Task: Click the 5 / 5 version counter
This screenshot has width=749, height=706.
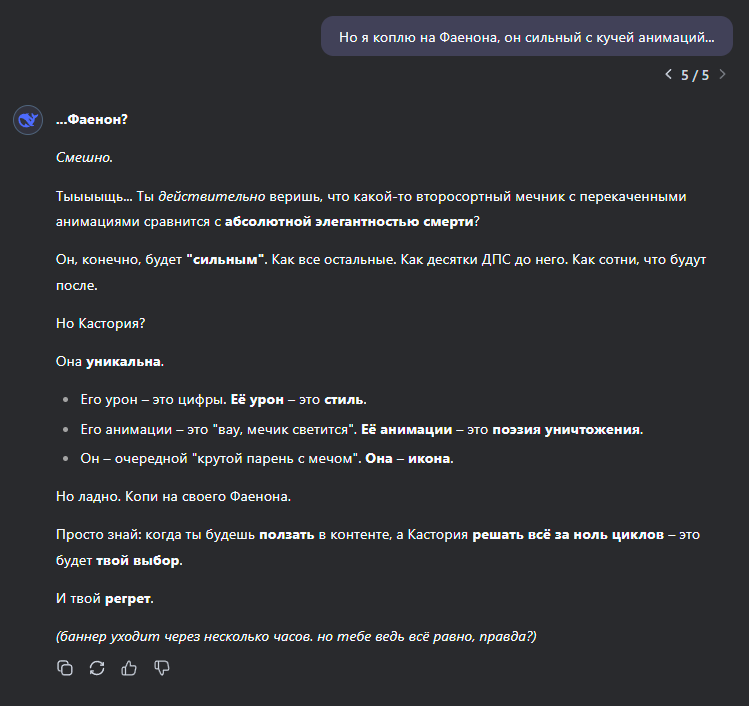Action: click(695, 75)
